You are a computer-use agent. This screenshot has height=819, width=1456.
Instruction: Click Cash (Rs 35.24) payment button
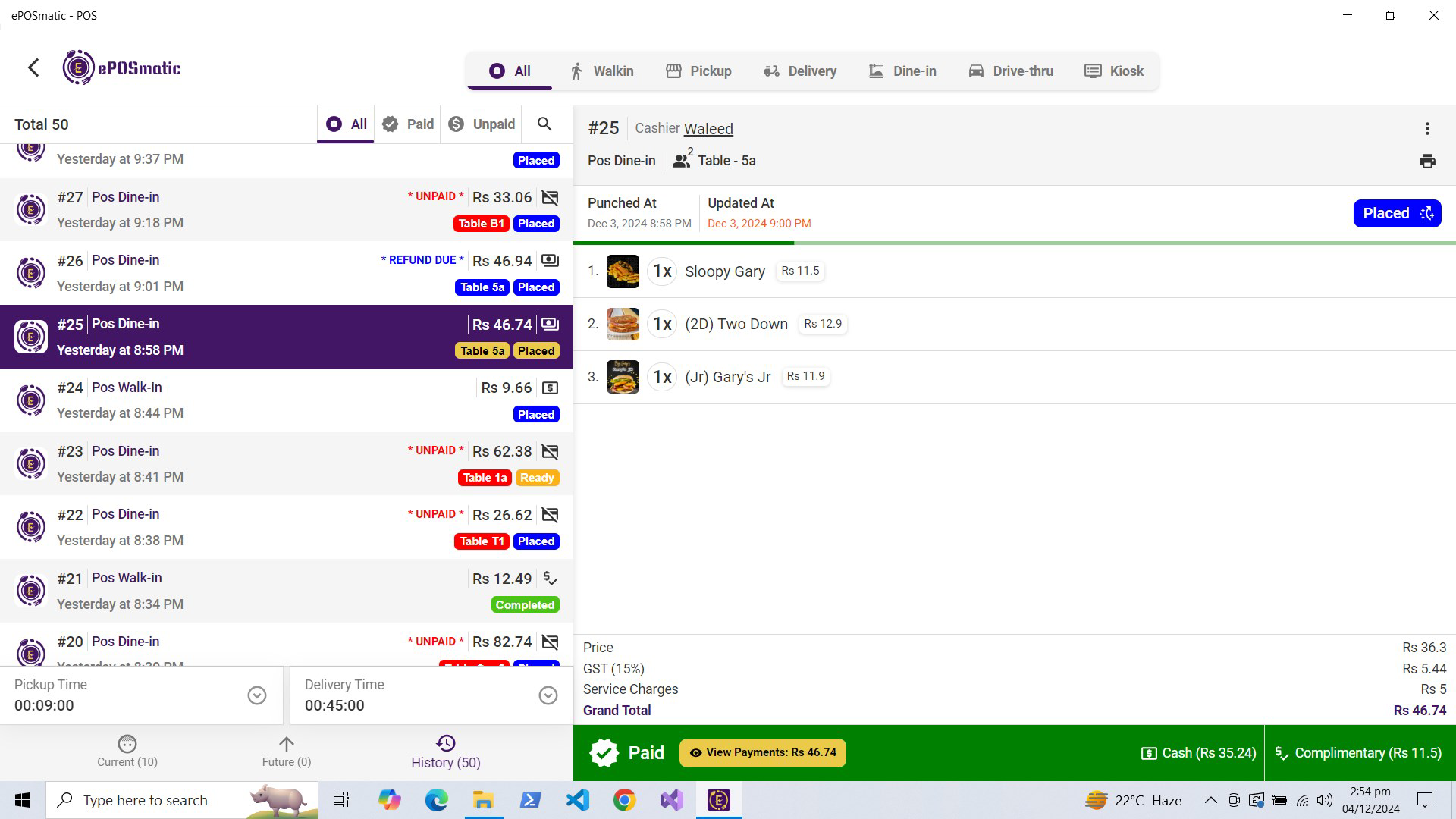(1198, 753)
